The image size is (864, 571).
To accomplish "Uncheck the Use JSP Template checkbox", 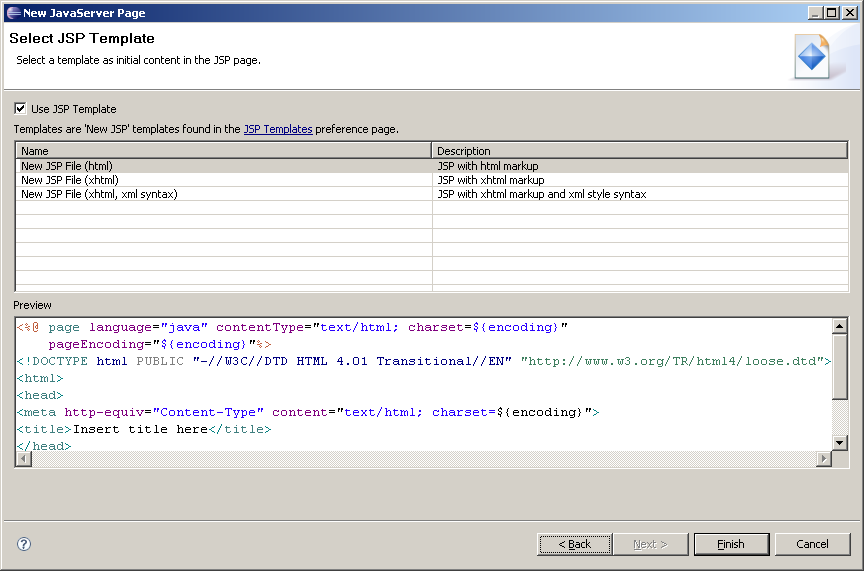I will tap(20, 109).
